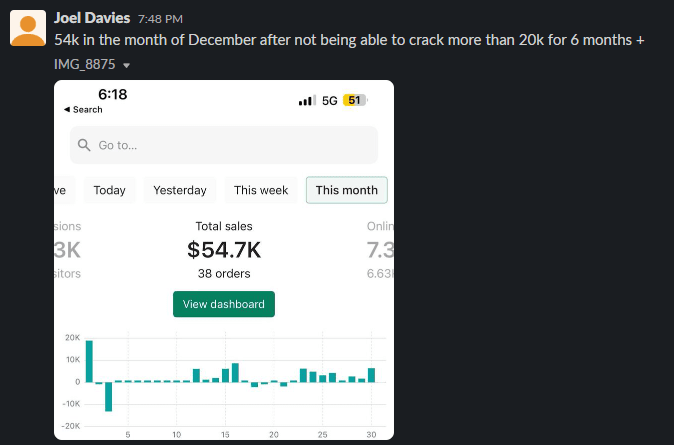The height and width of the screenshot is (445, 674).
Task: Click the negative bar near day three
Action: coord(109,396)
